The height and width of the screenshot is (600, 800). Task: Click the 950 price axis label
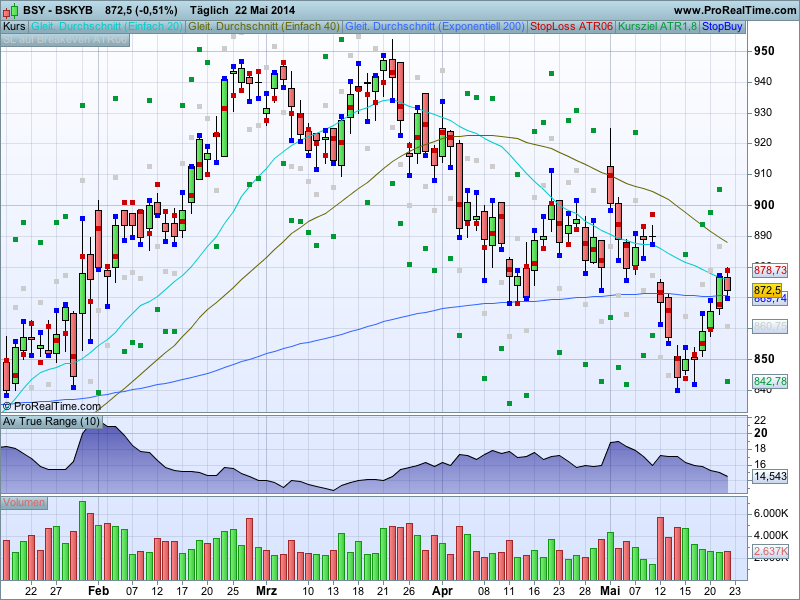764,51
